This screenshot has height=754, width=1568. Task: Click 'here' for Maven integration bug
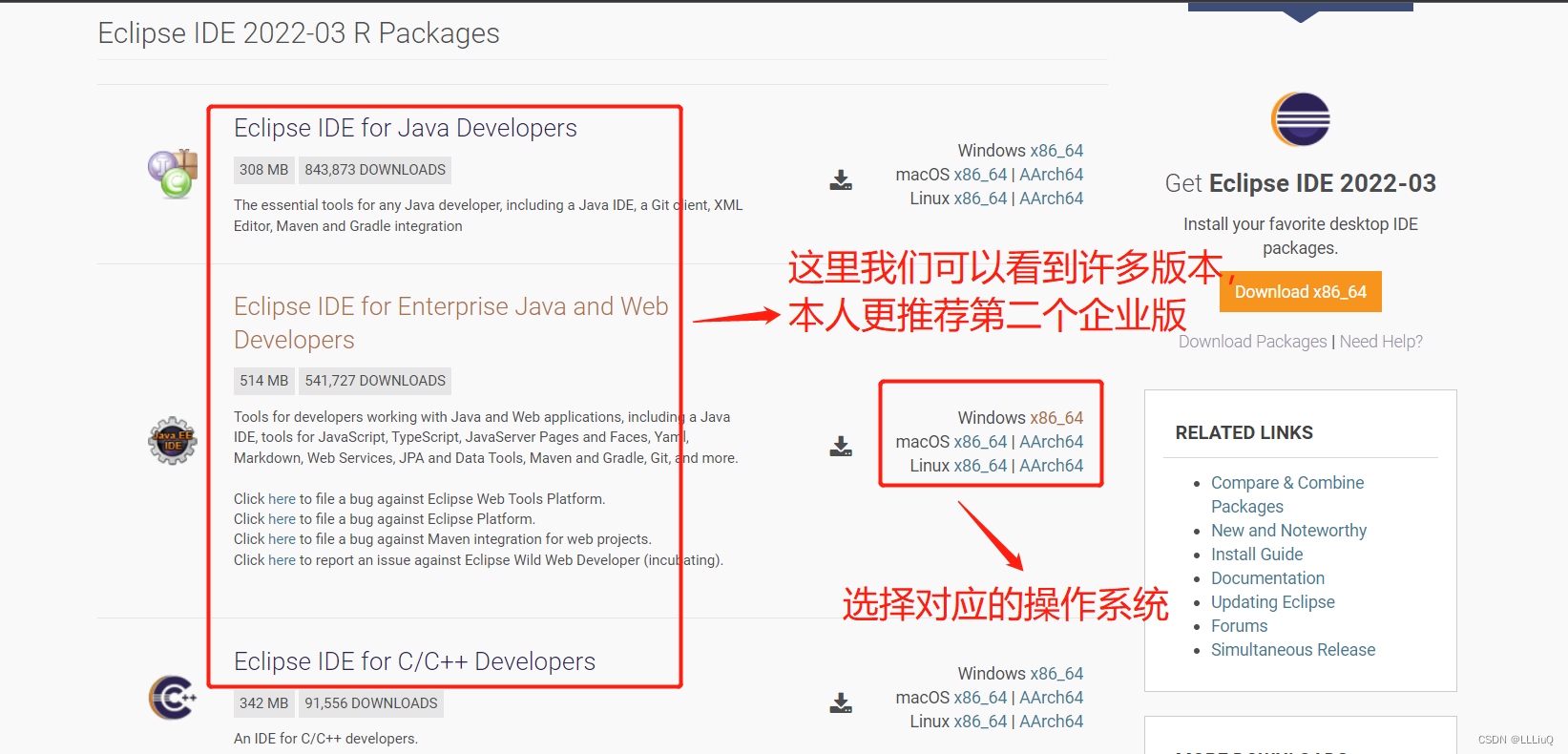282,539
